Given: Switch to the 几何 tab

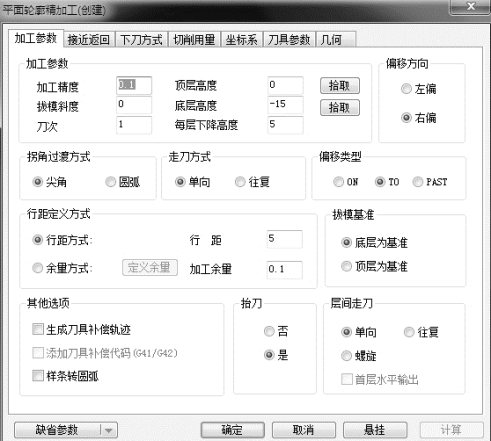Looking at the screenshot, I should pyautogui.click(x=336, y=40).
